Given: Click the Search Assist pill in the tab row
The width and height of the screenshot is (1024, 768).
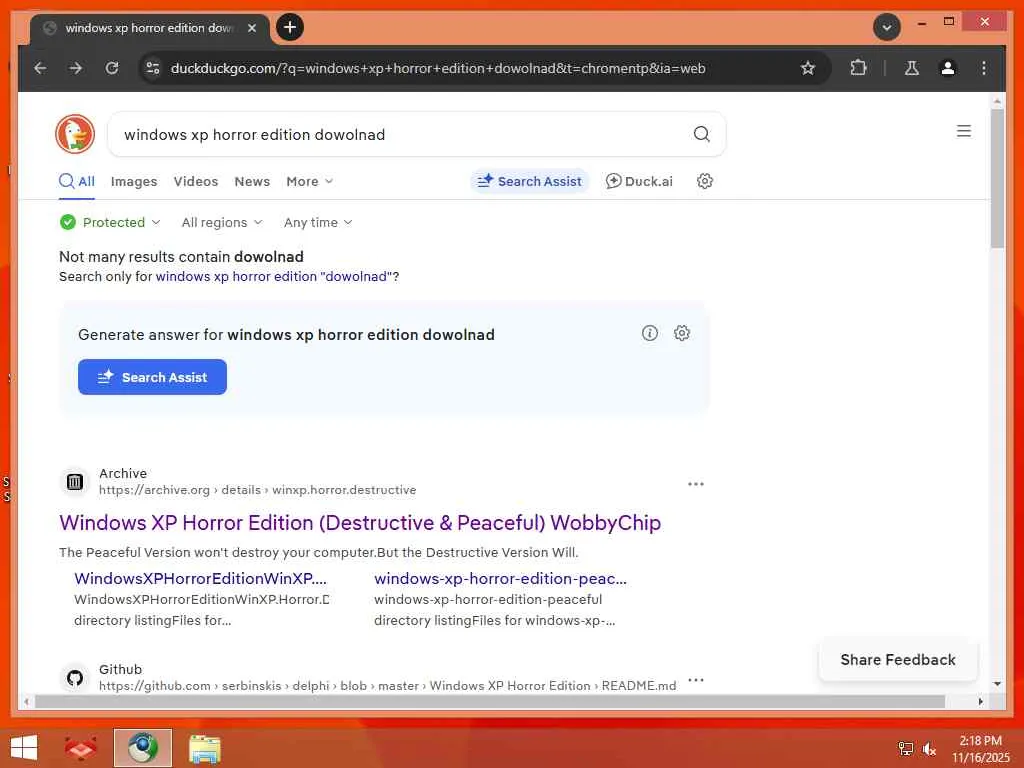Looking at the screenshot, I should pyautogui.click(x=530, y=181).
